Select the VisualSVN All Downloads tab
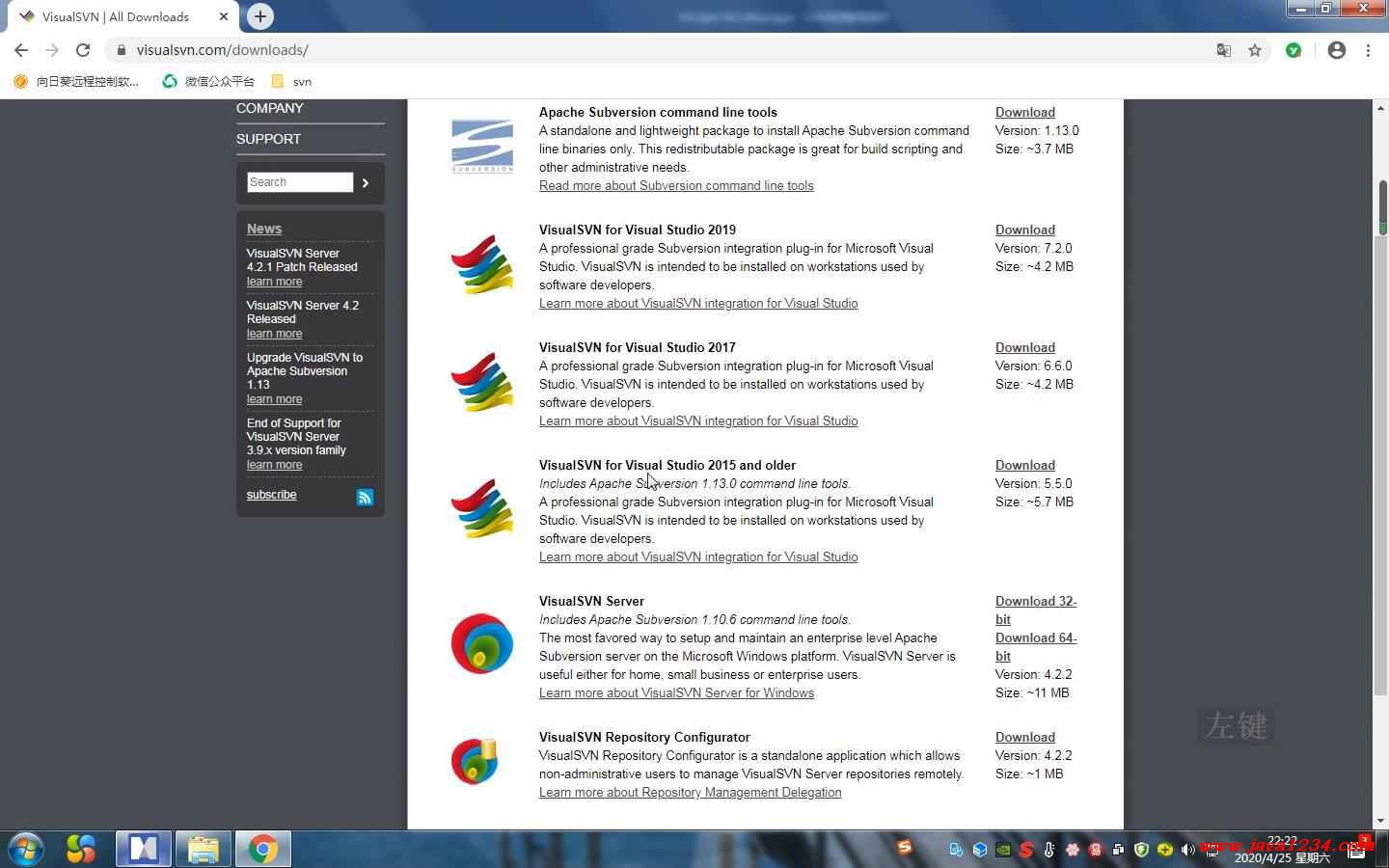This screenshot has width=1389, height=868. click(116, 16)
